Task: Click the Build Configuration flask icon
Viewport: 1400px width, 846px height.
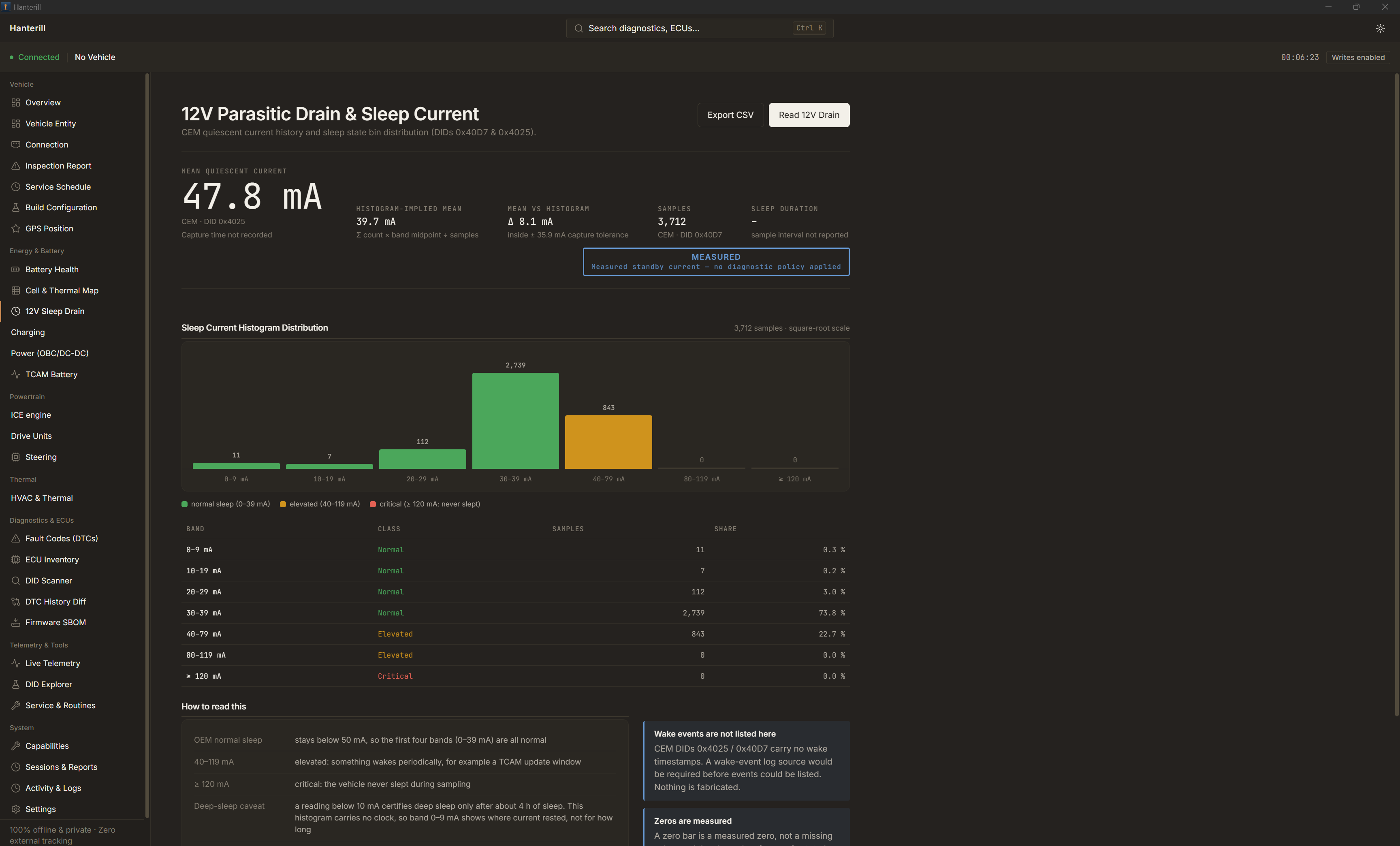Action: click(x=16, y=207)
